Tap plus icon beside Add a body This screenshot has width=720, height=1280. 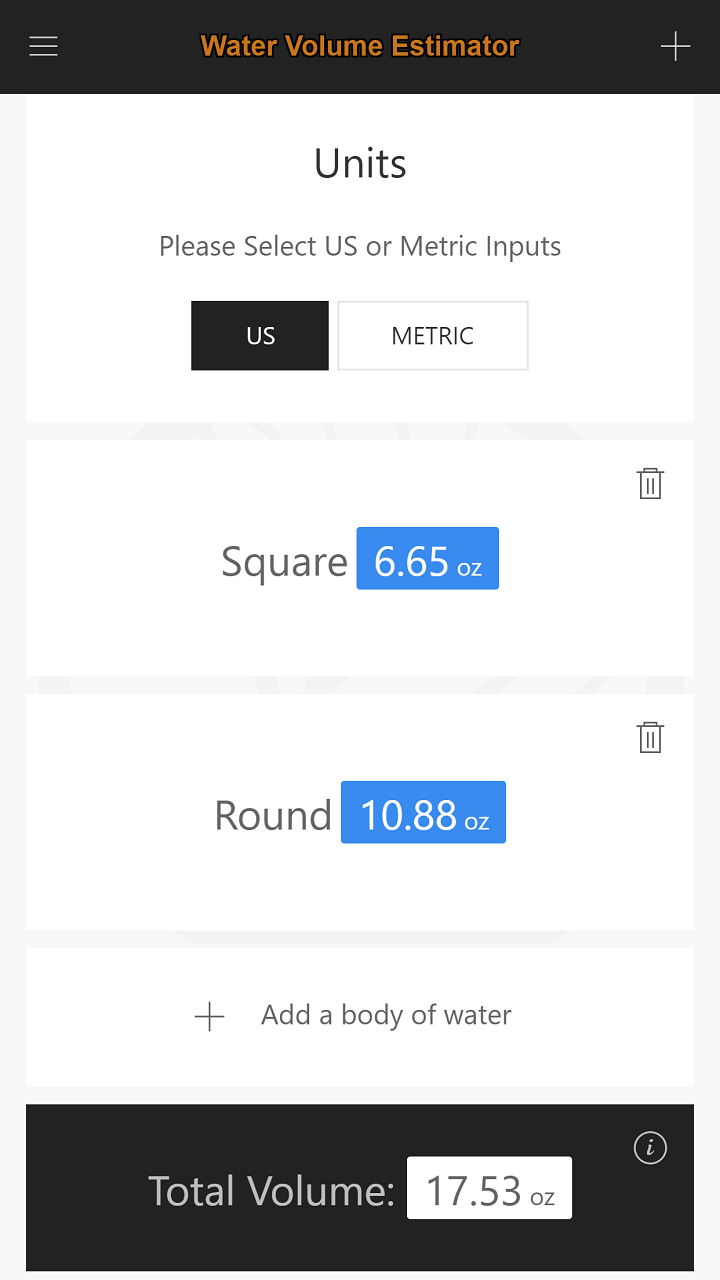click(x=209, y=1017)
